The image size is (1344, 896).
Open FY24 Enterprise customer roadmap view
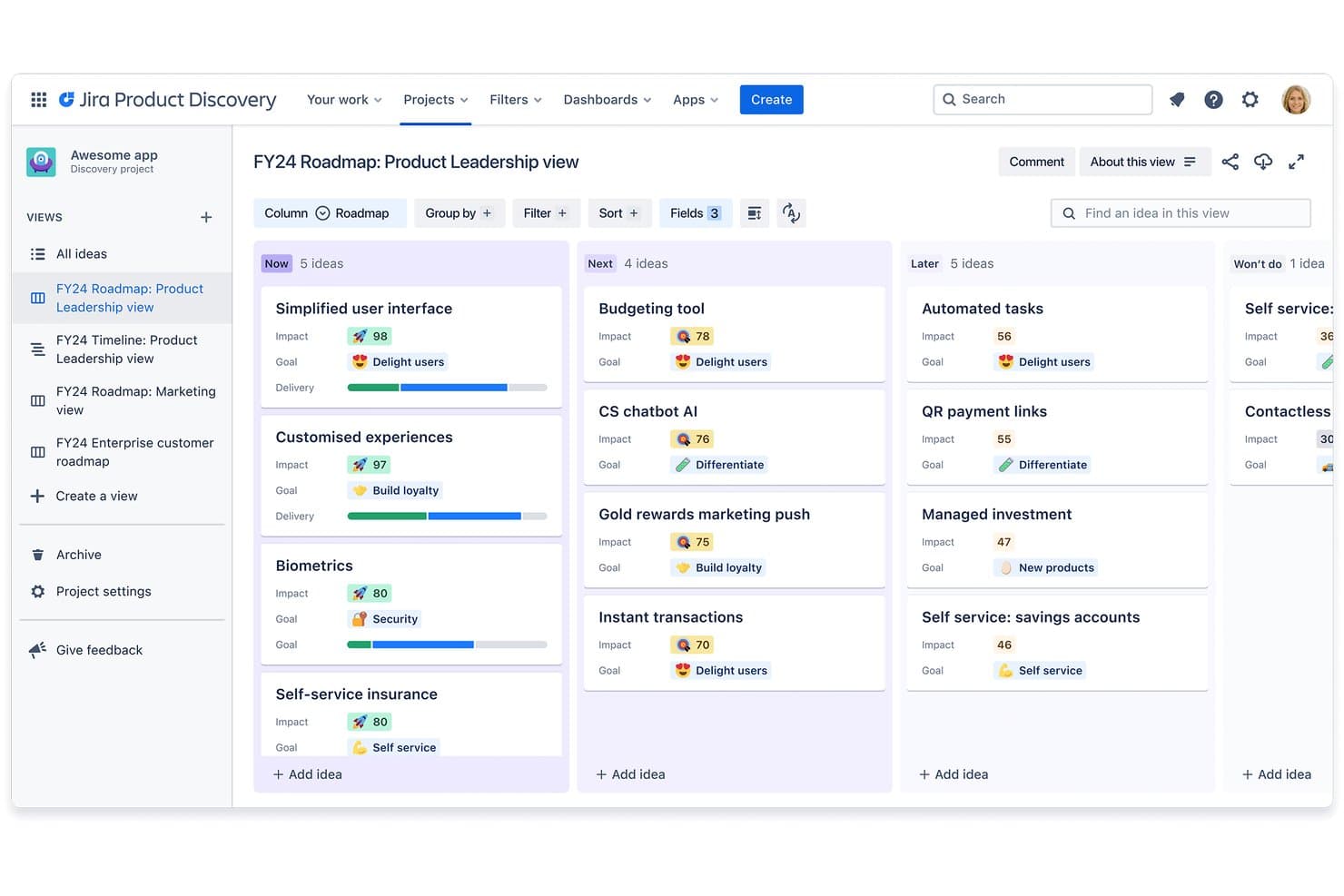122,452
